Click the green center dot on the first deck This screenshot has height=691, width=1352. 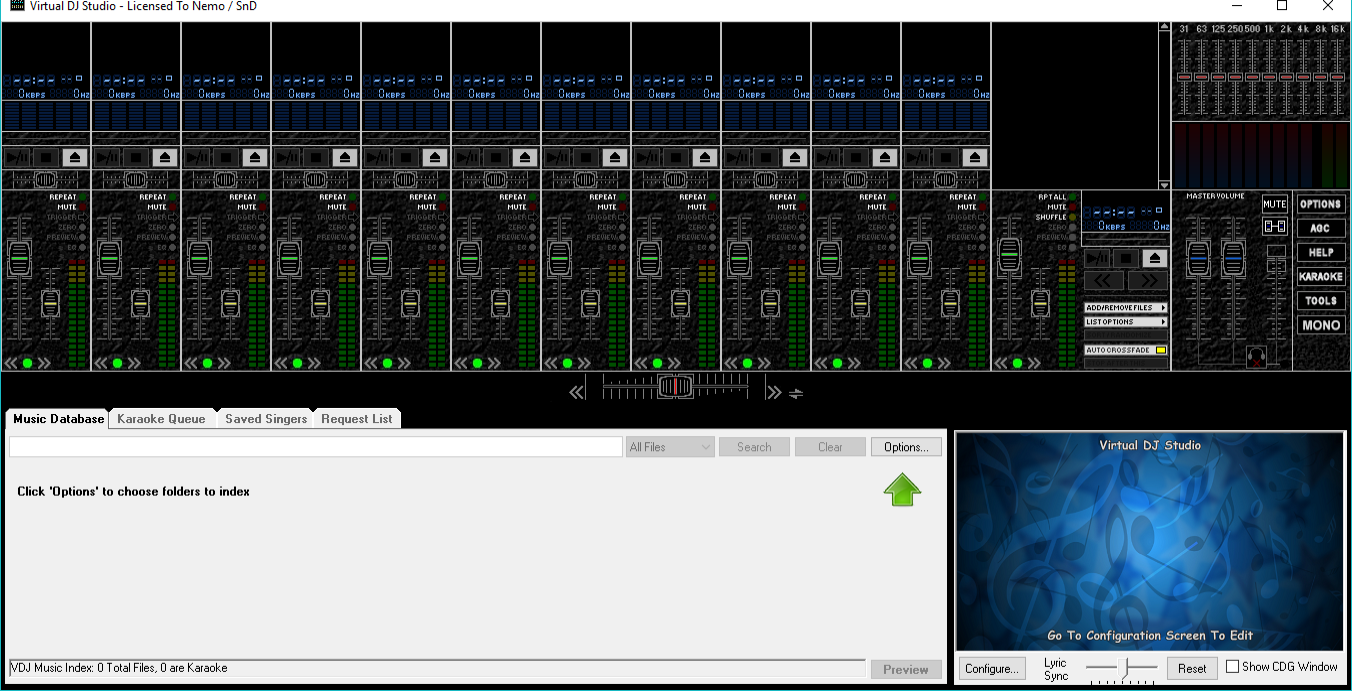[28, 363]
